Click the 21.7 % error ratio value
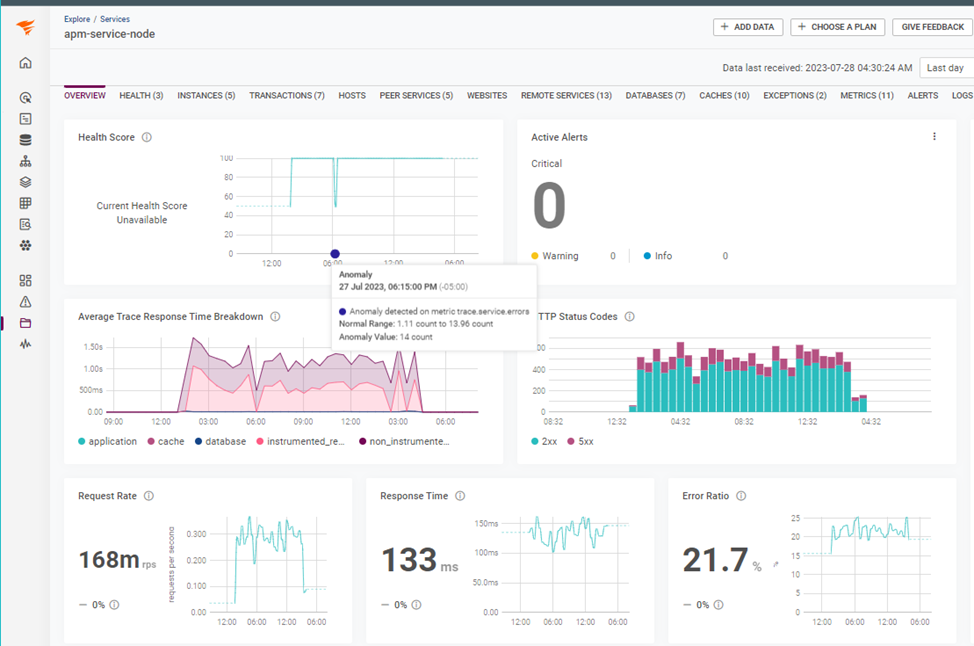The image size is (974, 646). point(722,560)
